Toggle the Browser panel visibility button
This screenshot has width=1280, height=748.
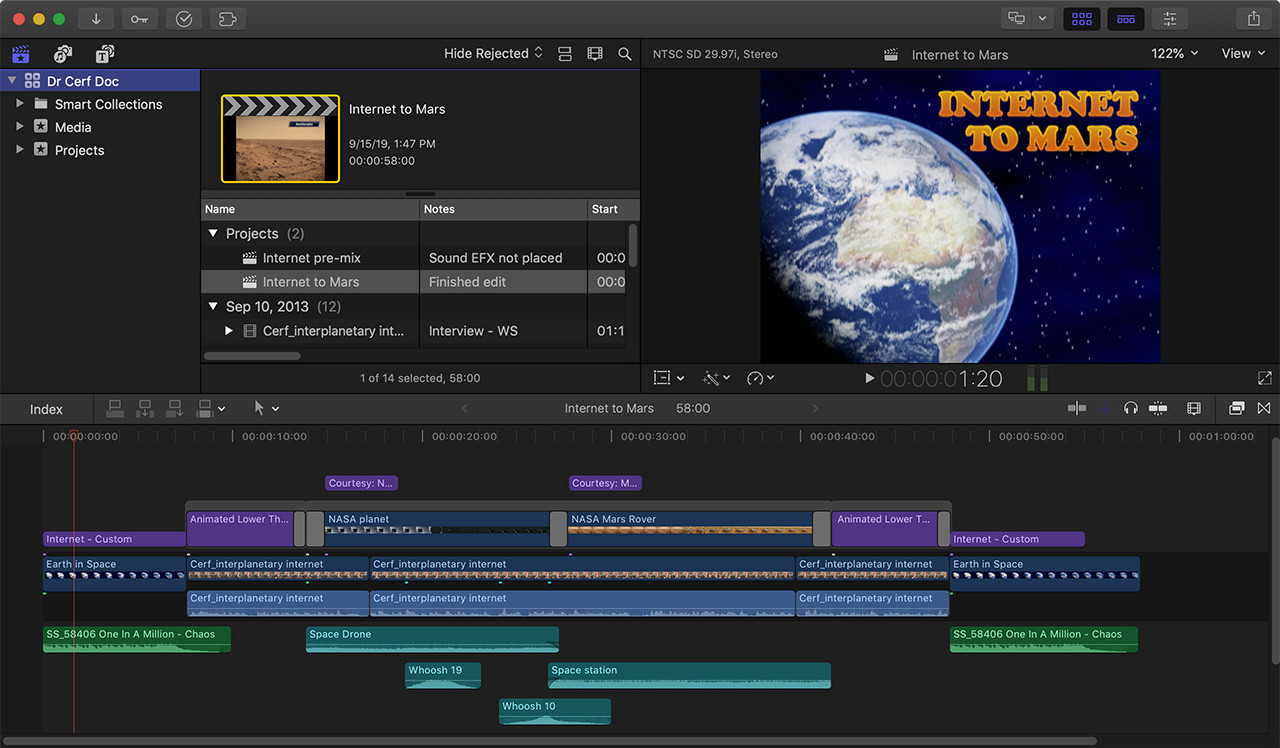[x=1081, y=19]
